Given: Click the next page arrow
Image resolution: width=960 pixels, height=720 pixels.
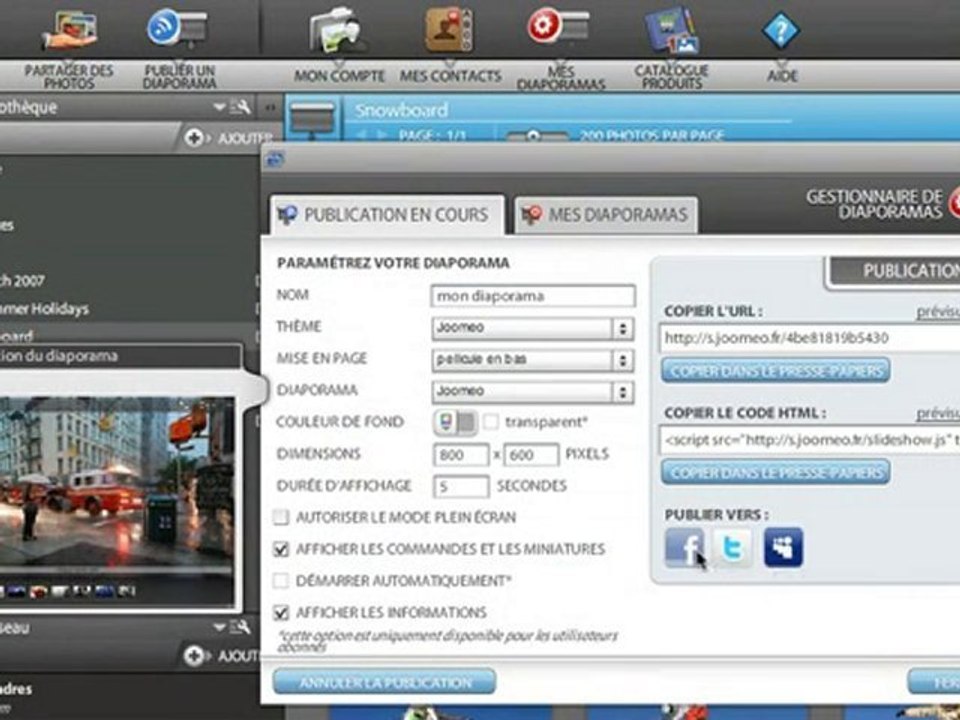Looking at the screenshot, I should point(381,135).
